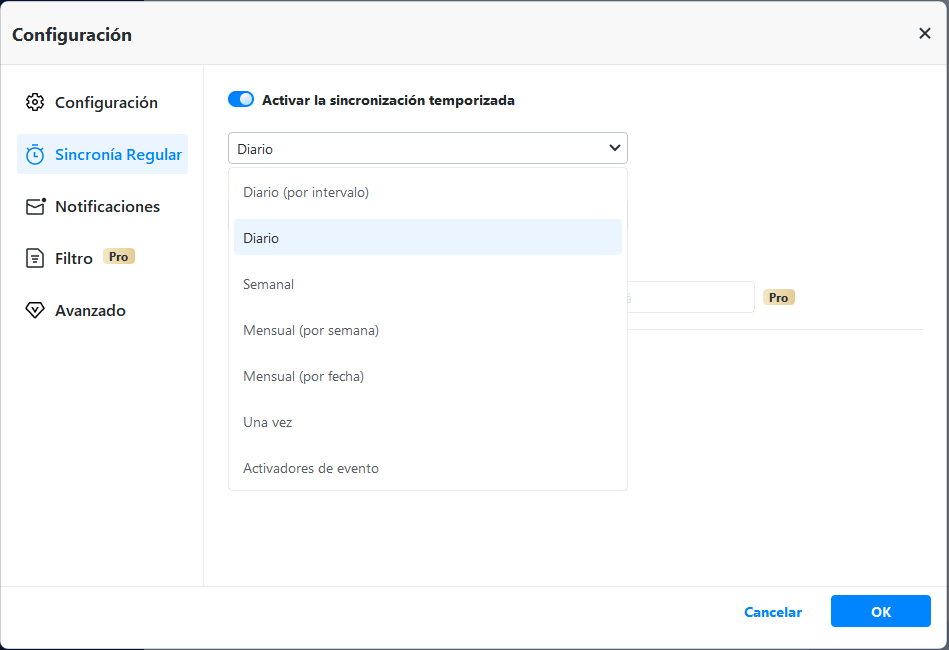Select Mensual (por fecha) option
The height and width of the screenshot is (650, 949).
[x=304, y=376]
